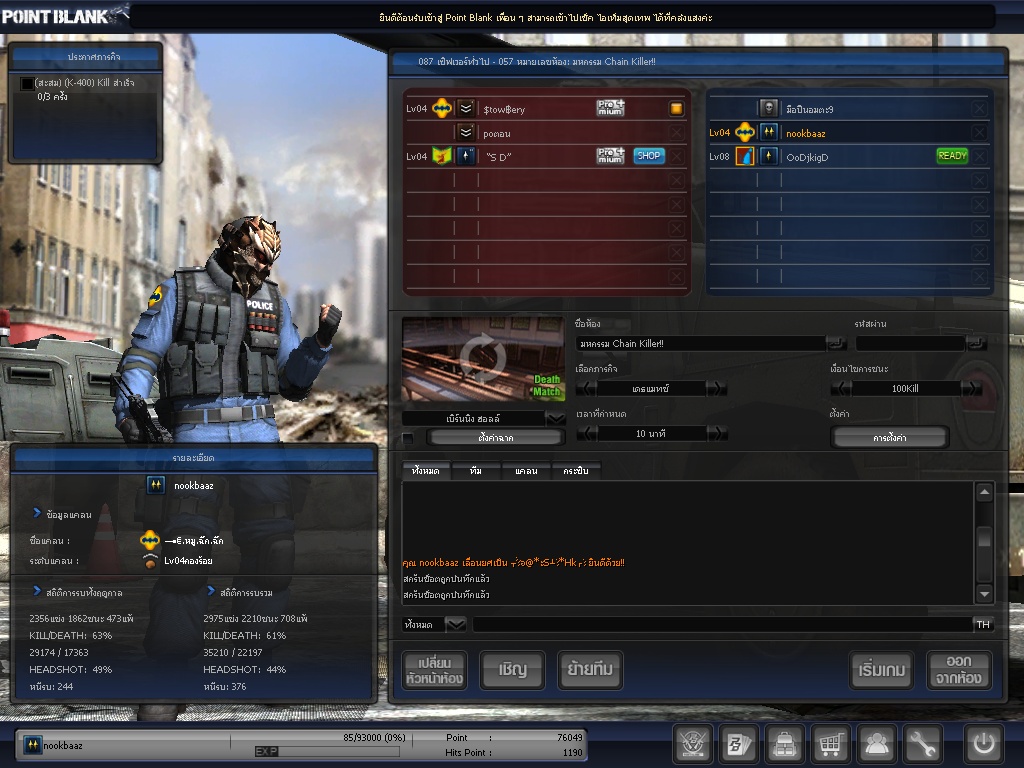Select next game mode with right arrow
This screenshot has width=1024, height=768.
point(716,389)
